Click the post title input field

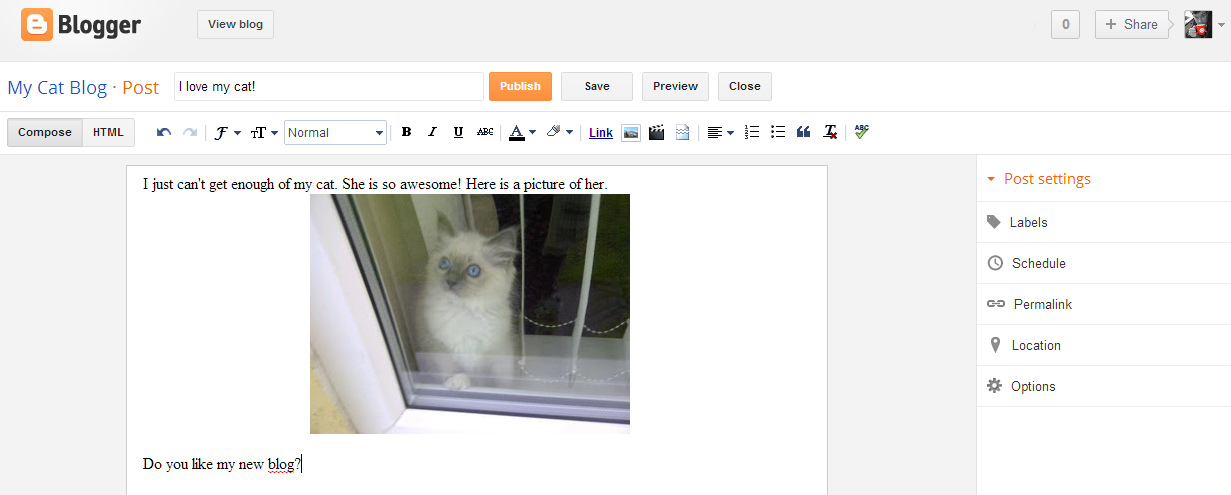[x=328, y=87]
